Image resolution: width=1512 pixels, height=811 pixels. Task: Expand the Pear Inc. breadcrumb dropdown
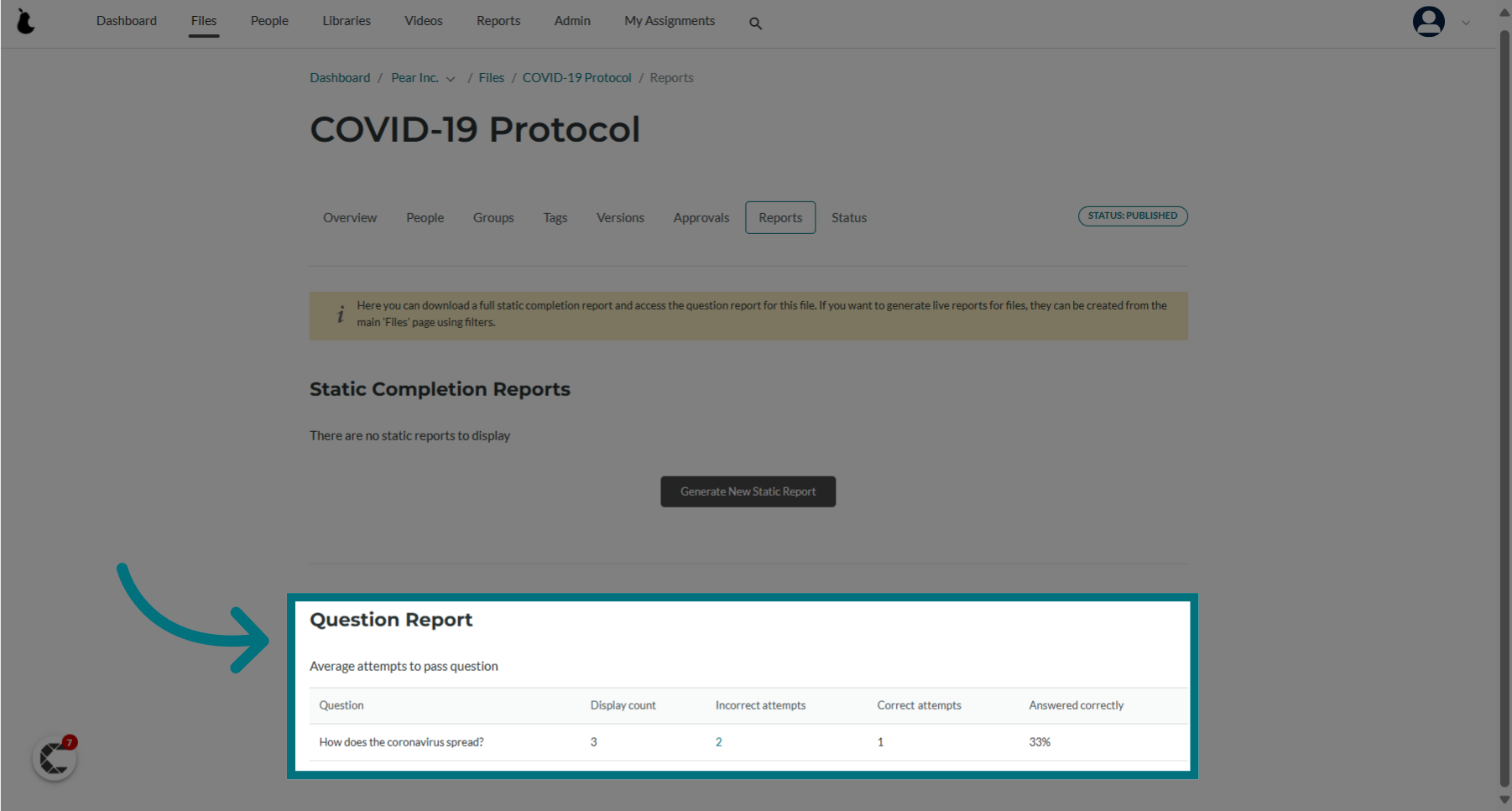[451, 79]
